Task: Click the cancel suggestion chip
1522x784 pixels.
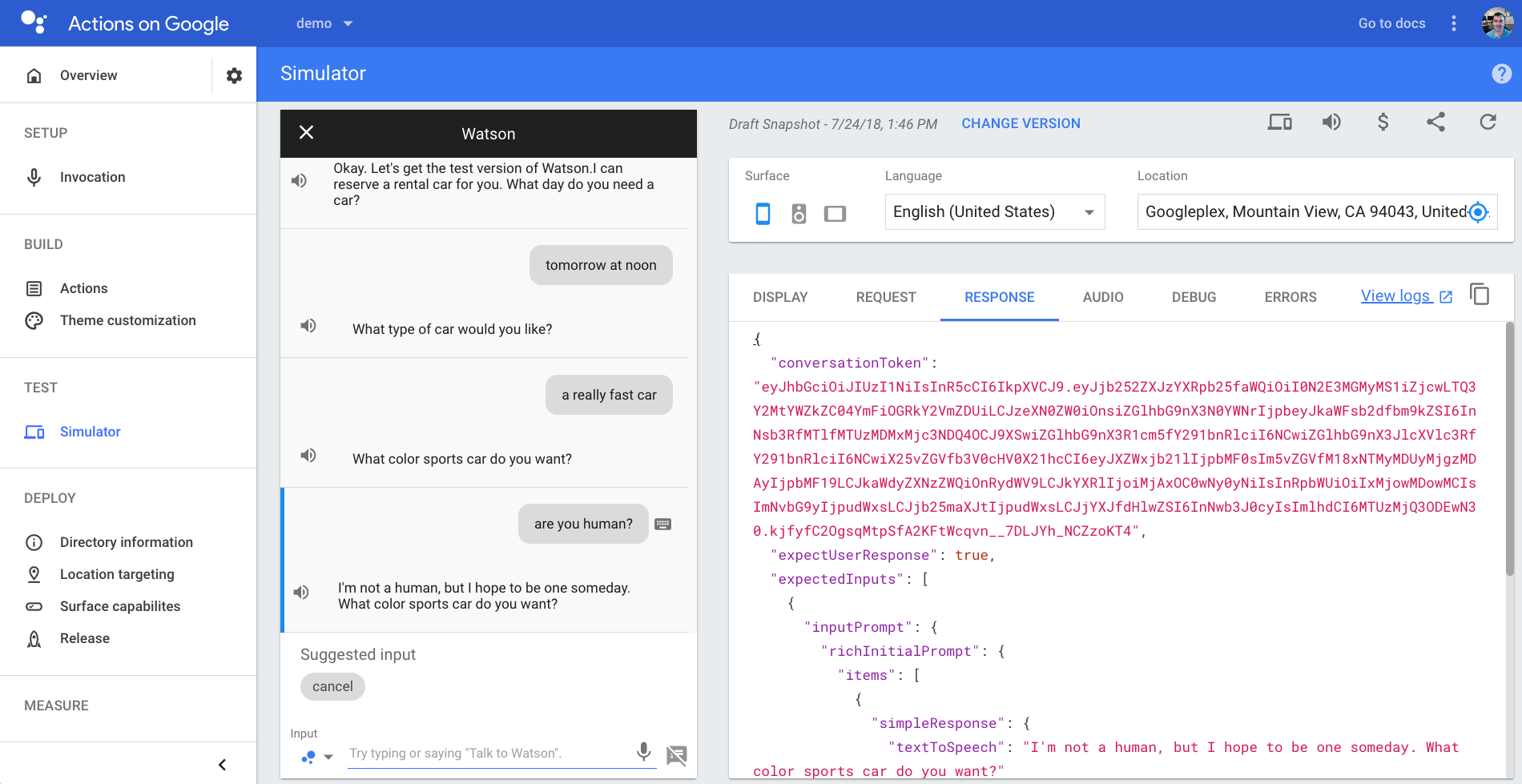Action: (332, 686)
